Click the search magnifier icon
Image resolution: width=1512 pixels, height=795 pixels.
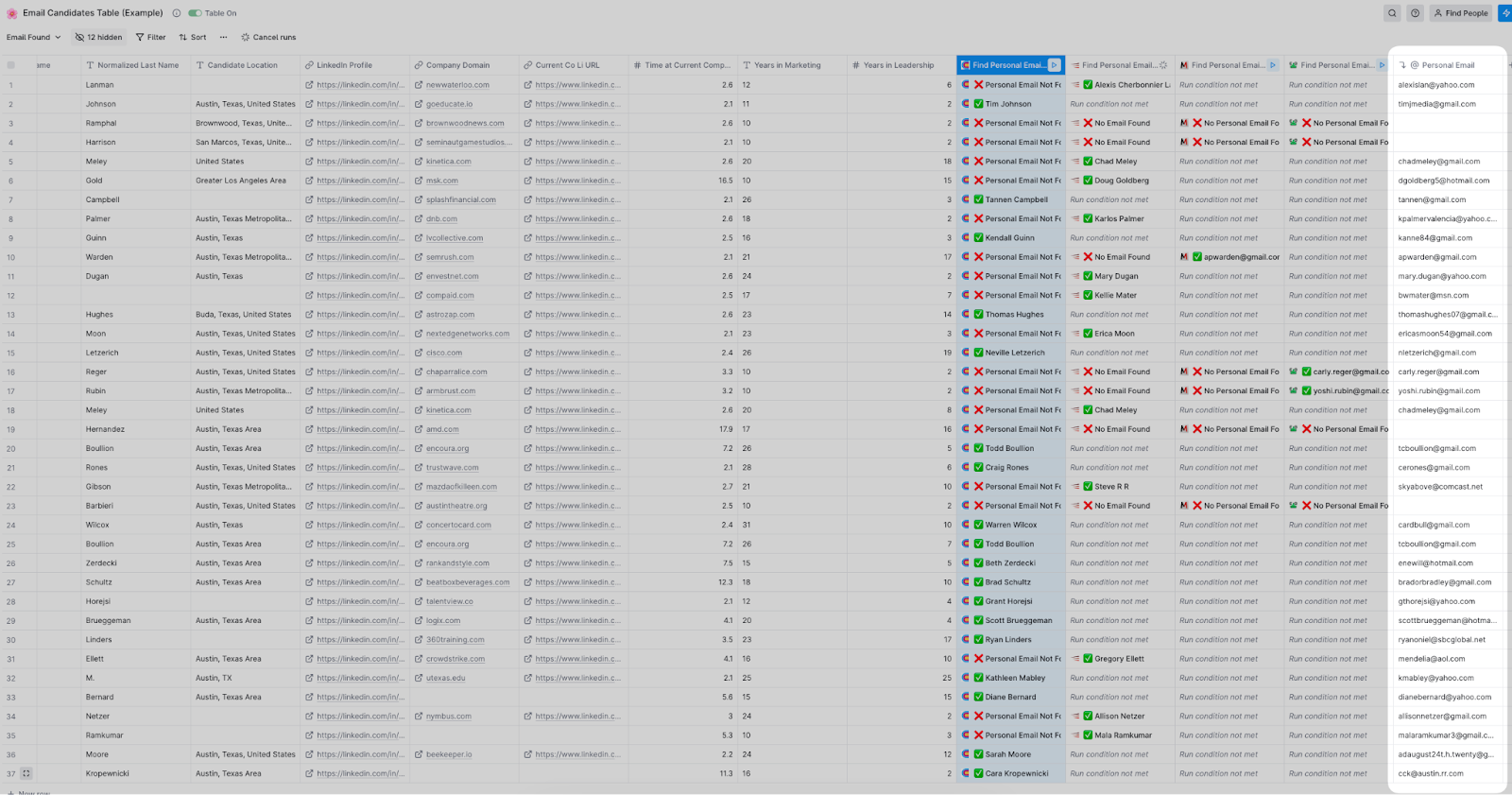pos(1392,13)
